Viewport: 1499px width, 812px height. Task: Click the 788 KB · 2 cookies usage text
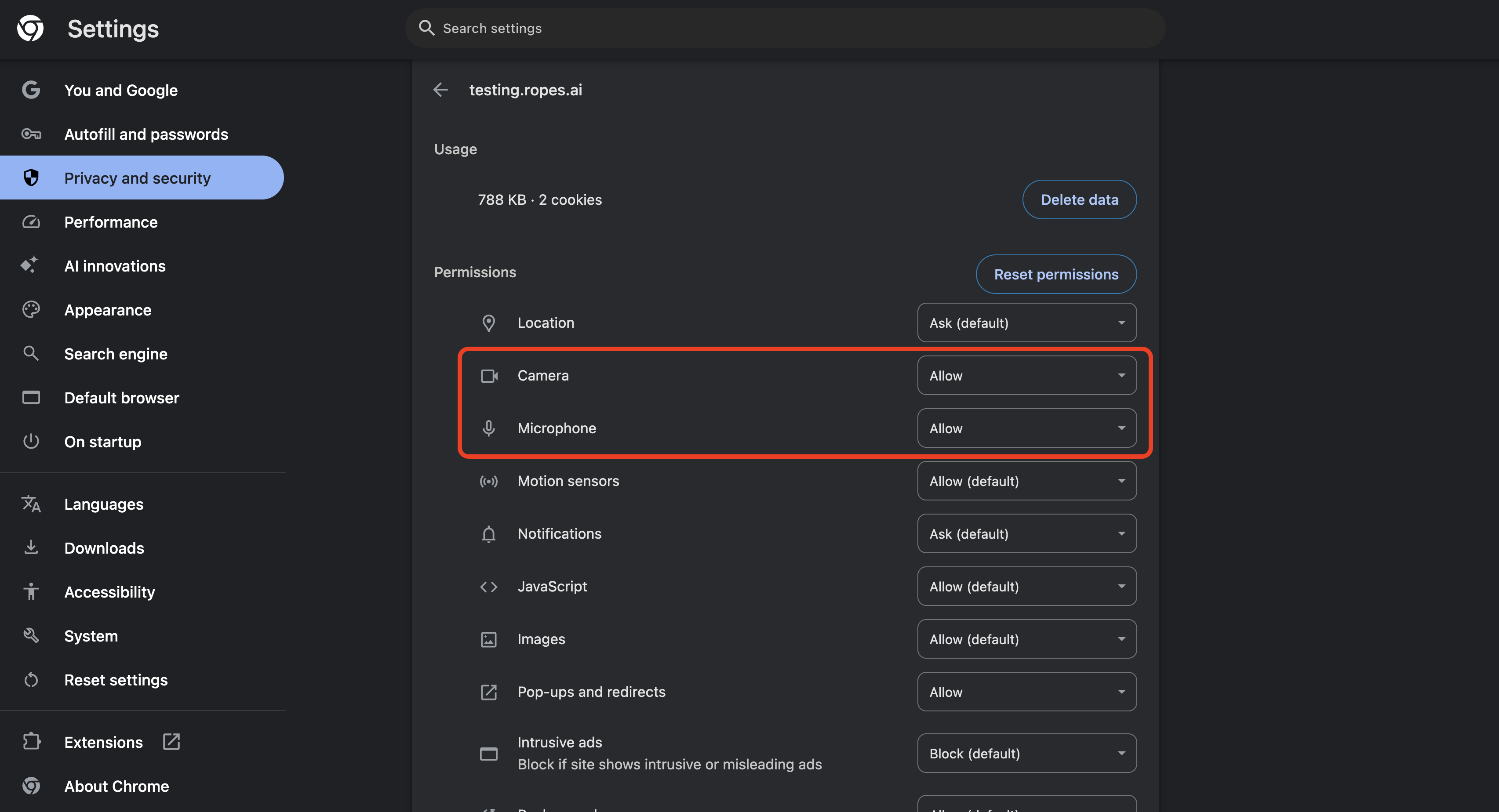539,199
